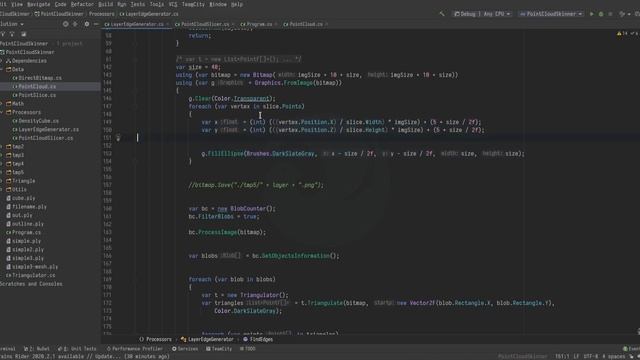Click the Debug bug icon

tap(601, 14)
